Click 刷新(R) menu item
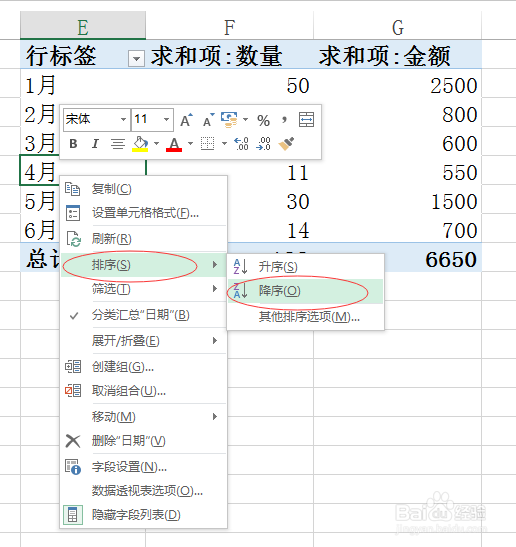The width and height of the screenshot is (516, 547). pos(144,239)
